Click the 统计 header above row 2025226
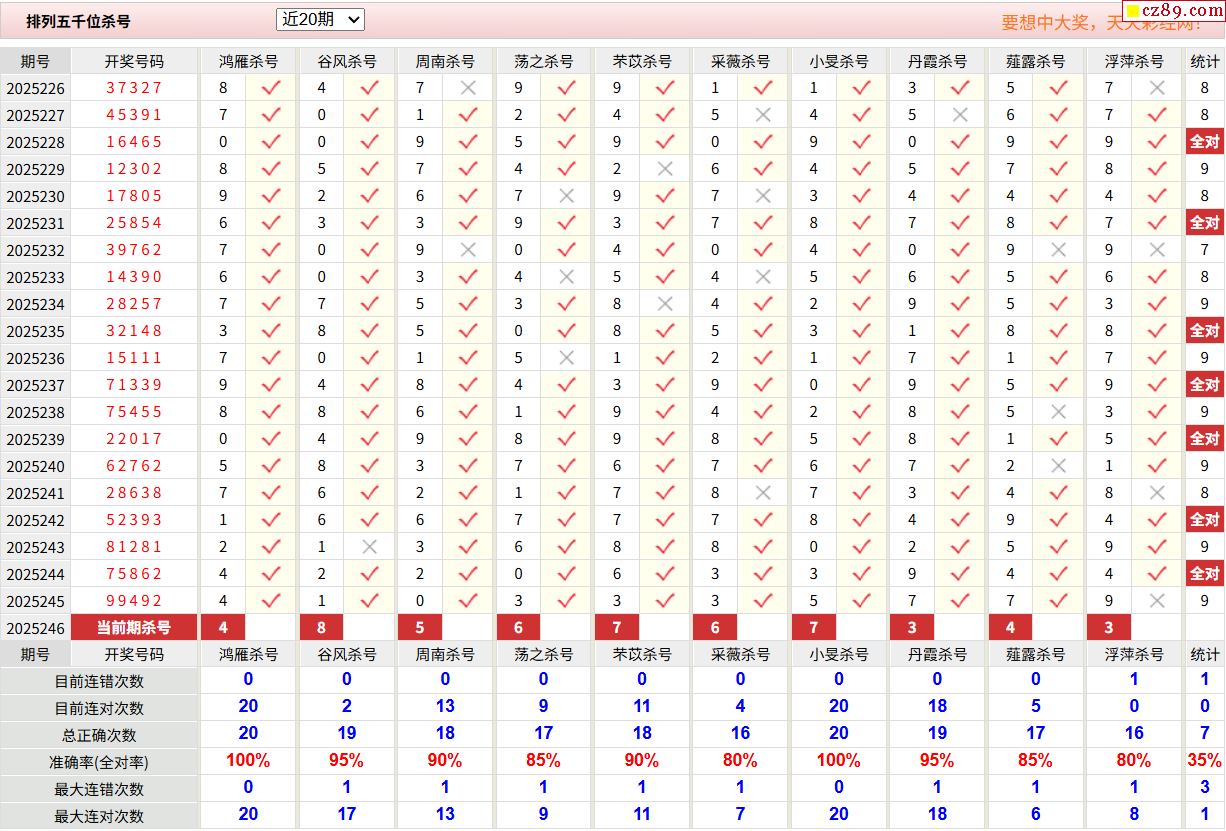The width and height of the screenshot is (1226, 831). (x=1205, y=61)
